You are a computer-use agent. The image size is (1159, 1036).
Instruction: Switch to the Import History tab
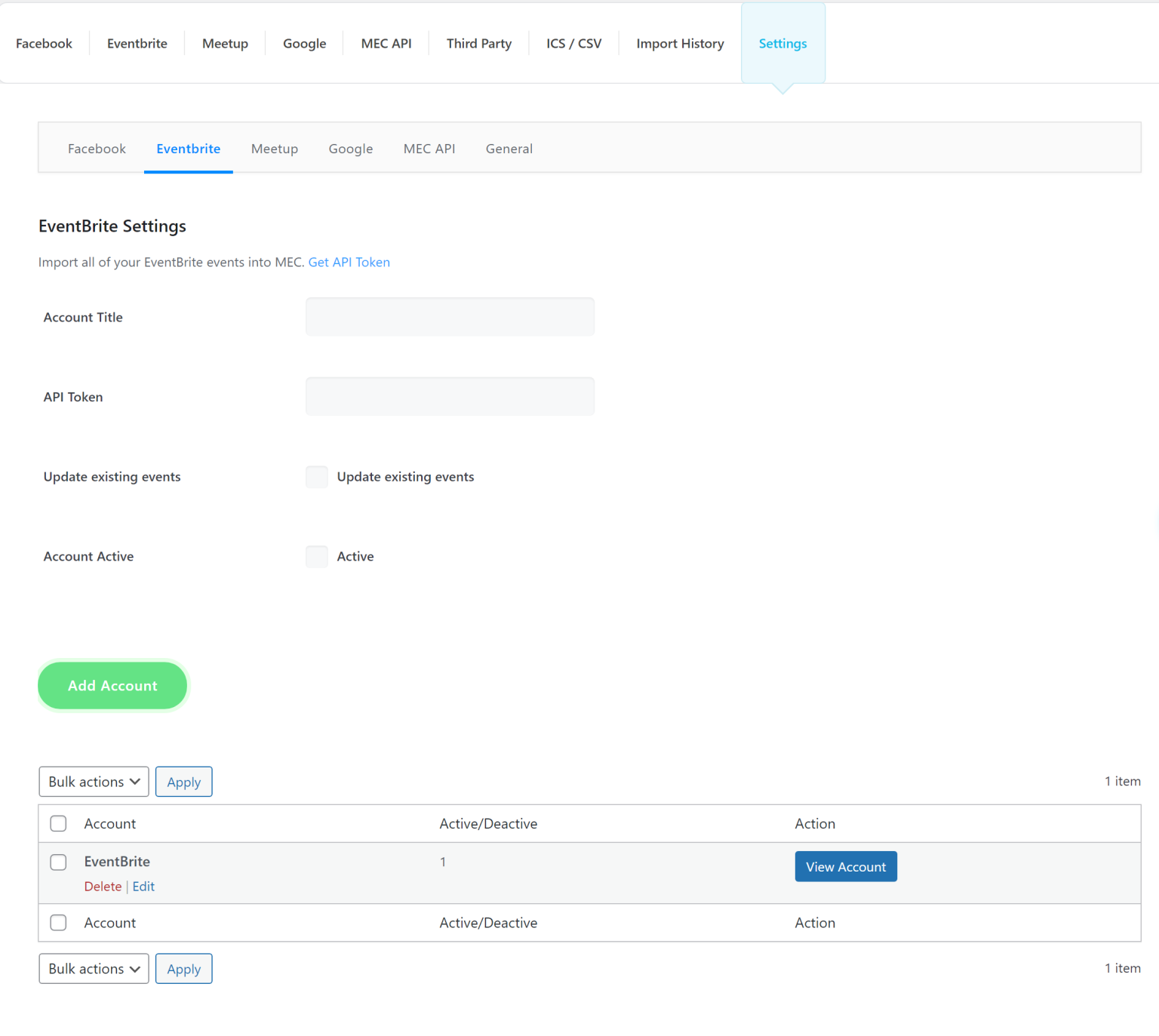(x=679, y=43)
